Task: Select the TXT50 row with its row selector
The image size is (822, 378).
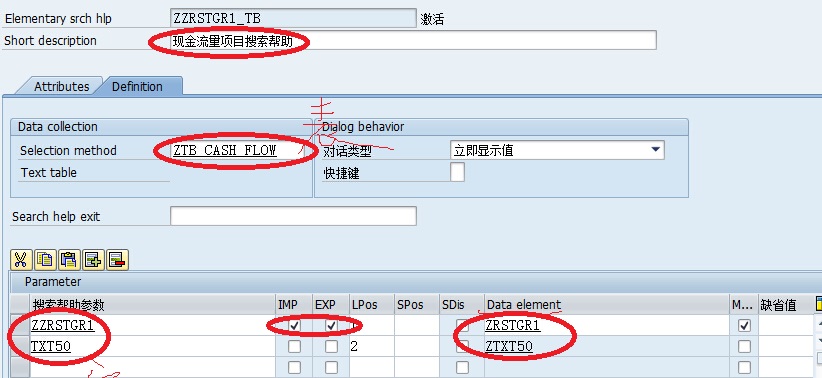Action: pyautogui.click(x=20, y=347)
